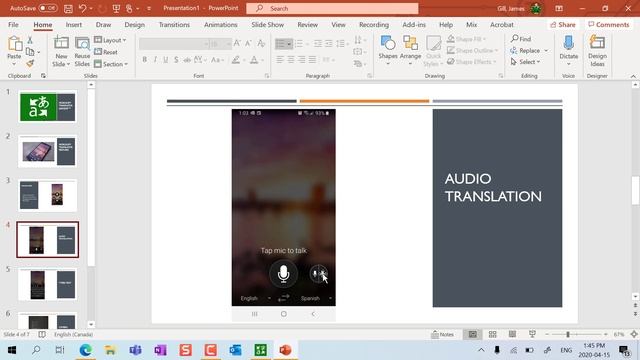The height and width of the screenshot is (360, 640).
Task: Open Design Ideas pane
Action: (597, 51)
